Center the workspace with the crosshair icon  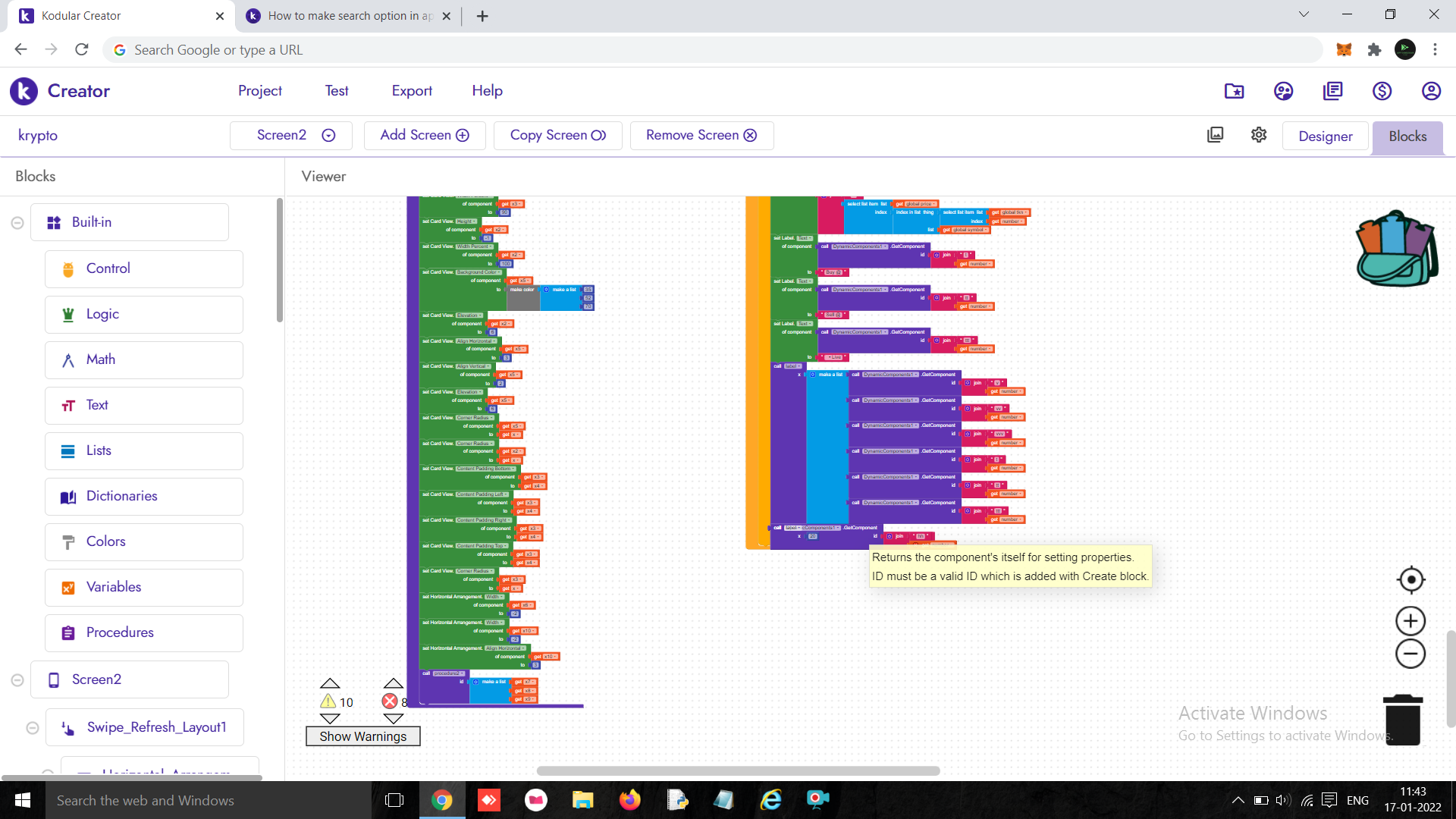[x=1410, y=580]
